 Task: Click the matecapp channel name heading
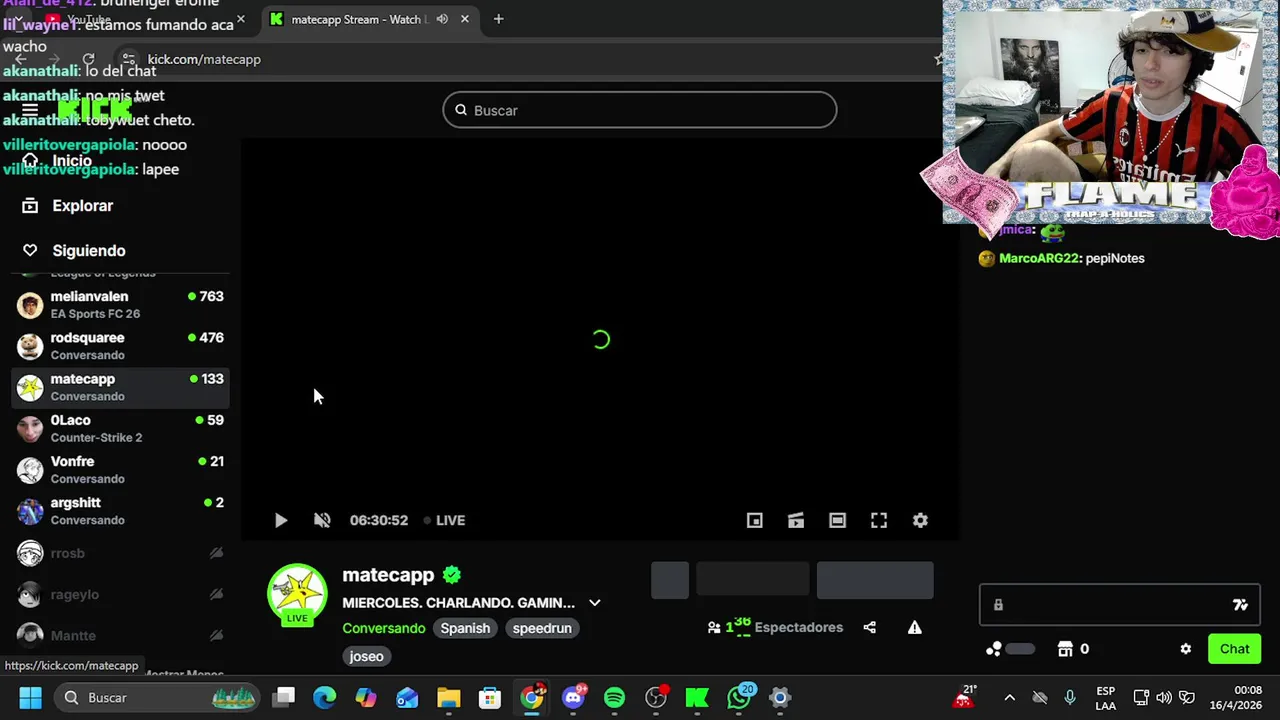388,575
